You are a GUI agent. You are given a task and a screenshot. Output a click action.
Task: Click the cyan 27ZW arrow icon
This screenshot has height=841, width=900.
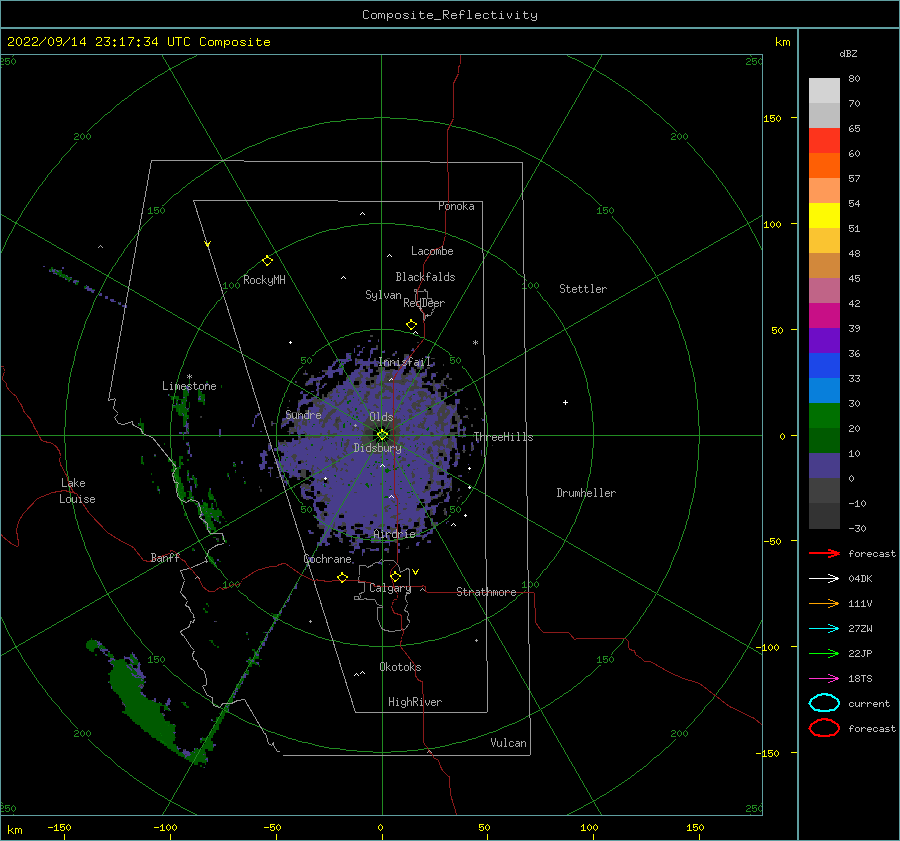point(824,629)
